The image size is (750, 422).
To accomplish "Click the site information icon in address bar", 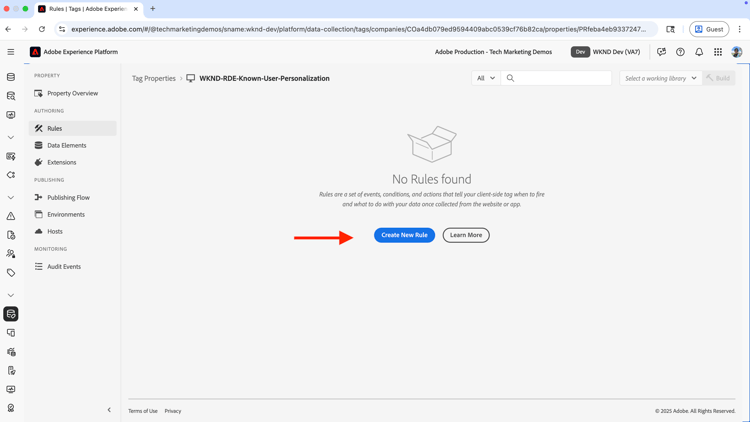I will [62, 29].
